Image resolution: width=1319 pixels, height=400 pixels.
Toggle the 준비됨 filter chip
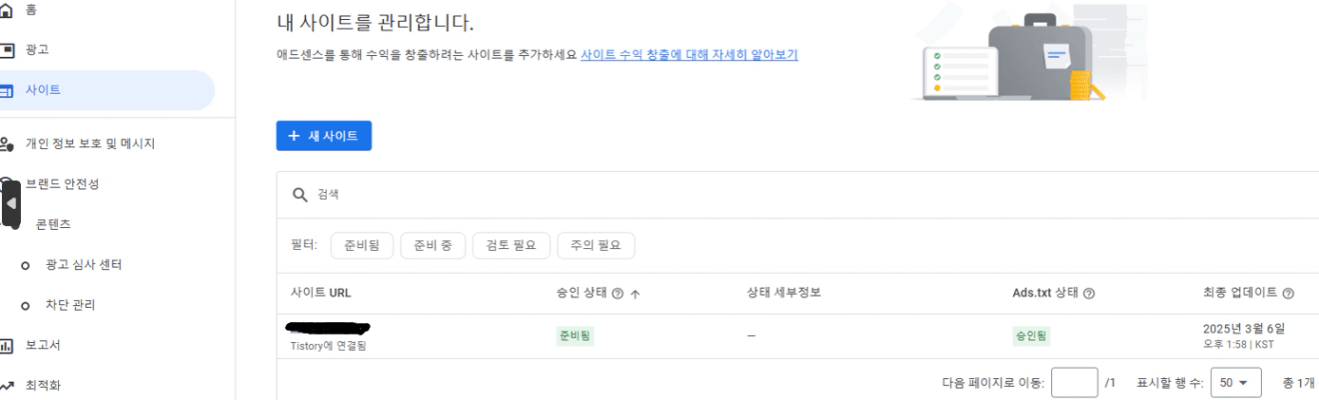[x=361, y=245]
